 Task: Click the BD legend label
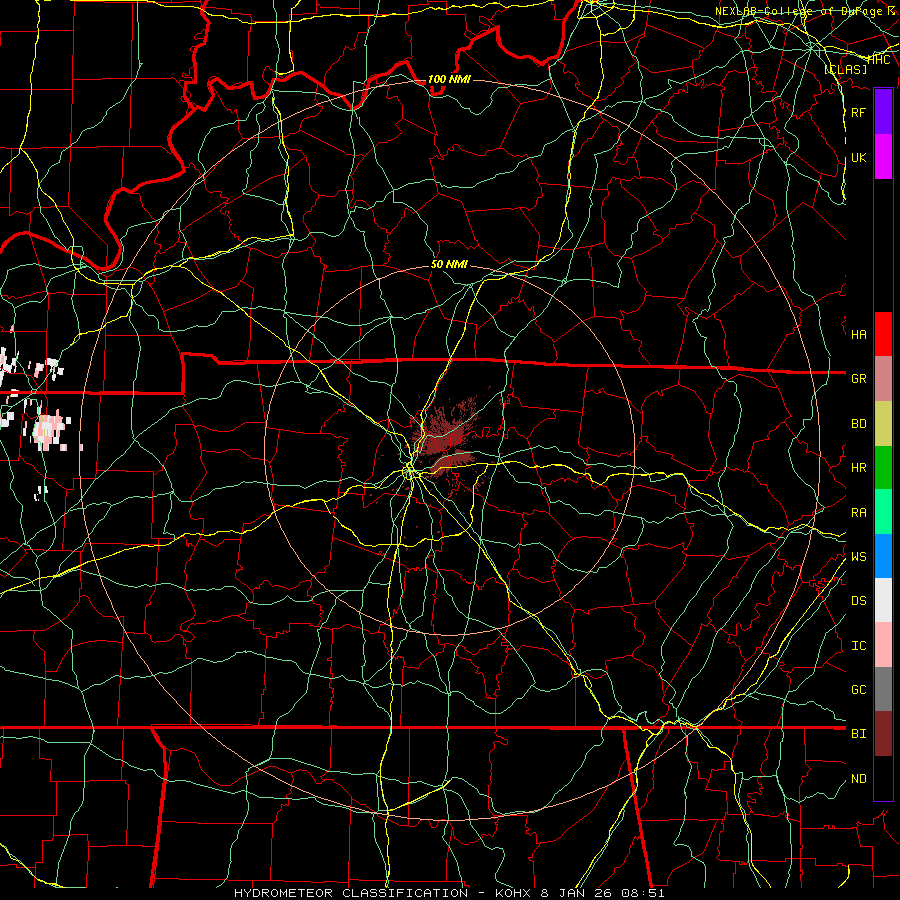point(859,424)
